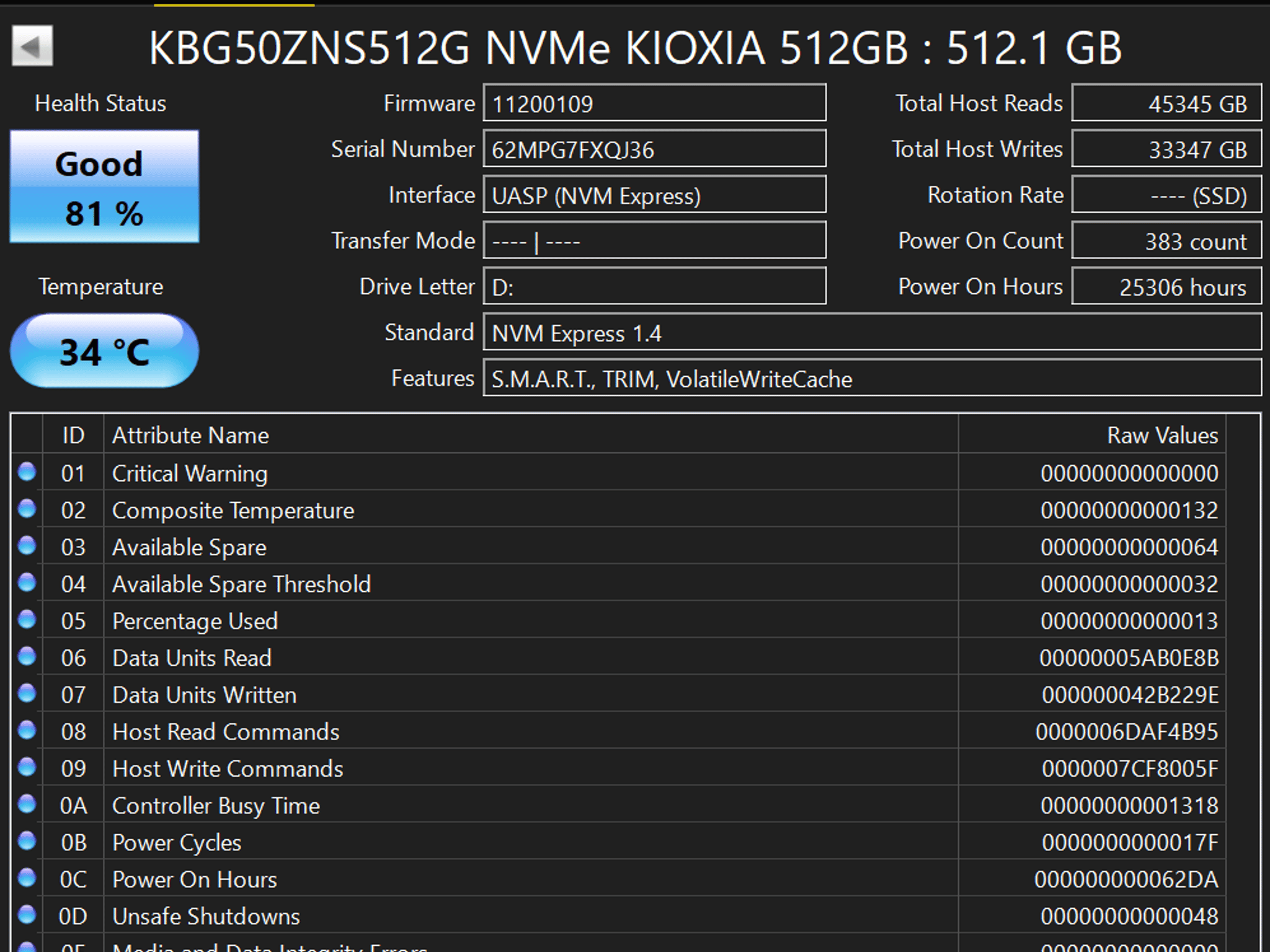Select the Data Units Read attribute name
This screenshot has height=952, width=1270.
pos(192,658)
